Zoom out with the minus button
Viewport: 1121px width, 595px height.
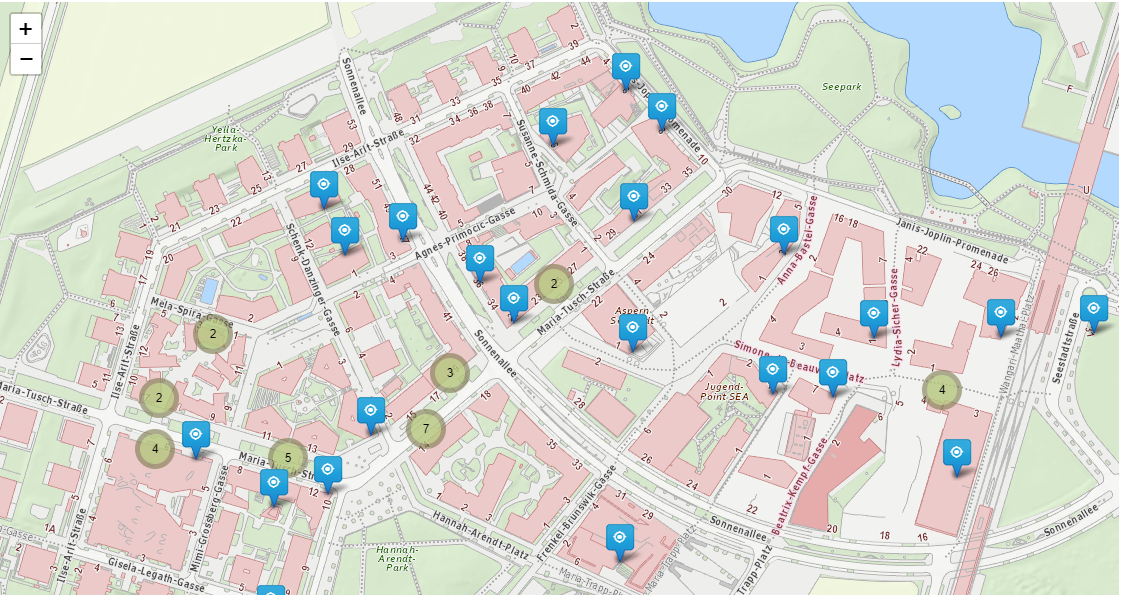click(x=25, y=59)
